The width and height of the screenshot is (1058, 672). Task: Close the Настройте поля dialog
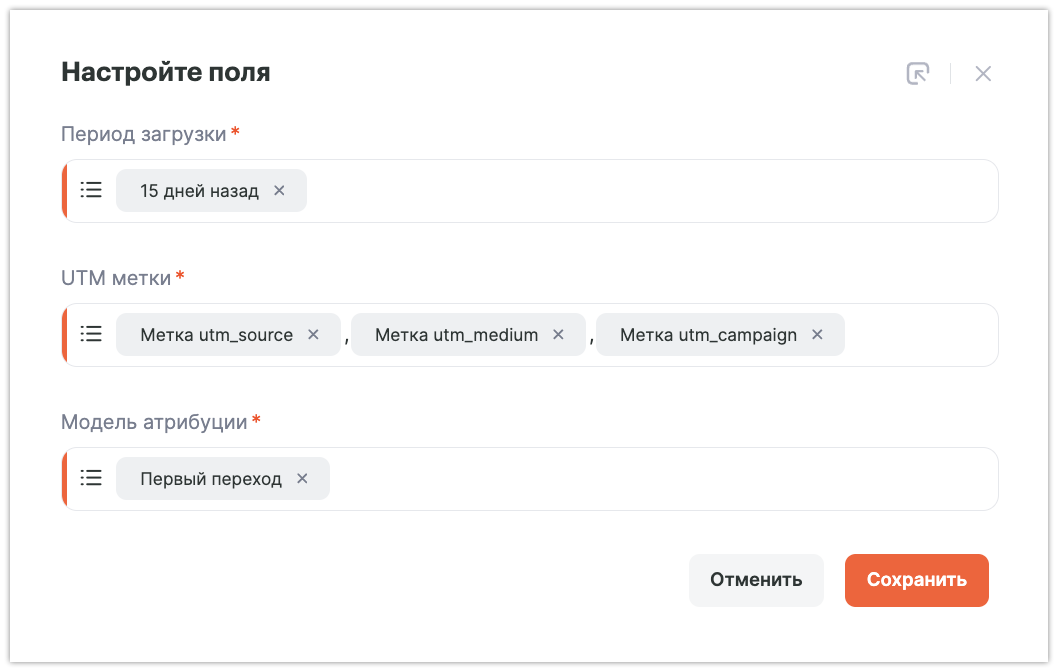pyautogui.click(x=983, y=74)
